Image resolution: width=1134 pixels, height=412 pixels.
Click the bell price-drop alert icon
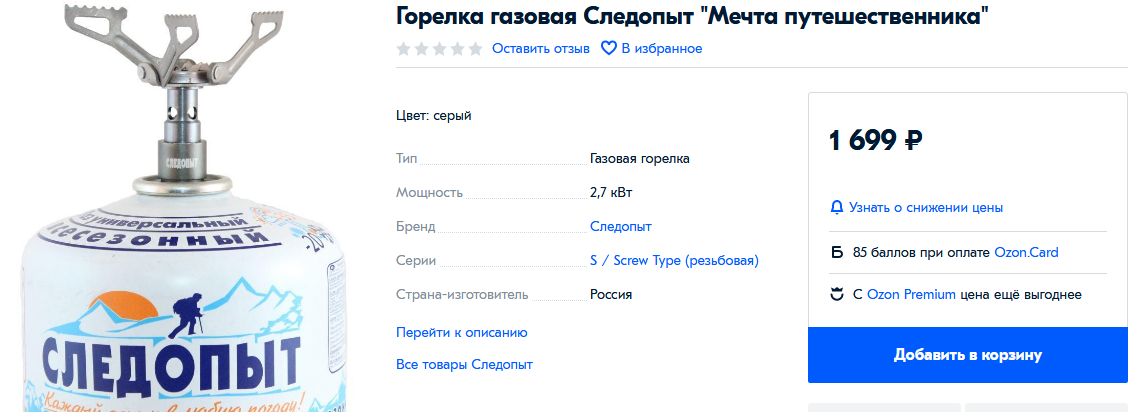837,208
